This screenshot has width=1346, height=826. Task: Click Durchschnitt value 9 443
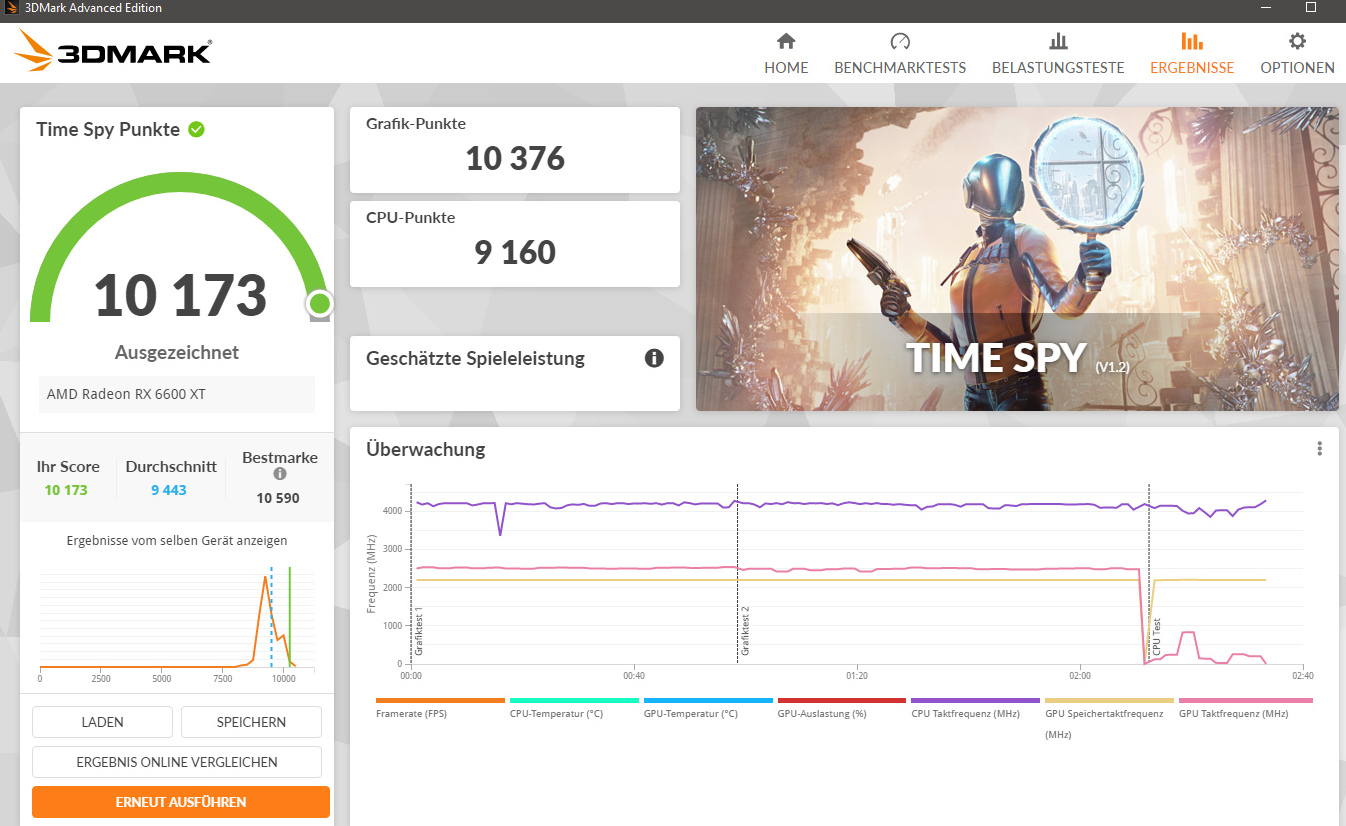(x=169, y=490)
